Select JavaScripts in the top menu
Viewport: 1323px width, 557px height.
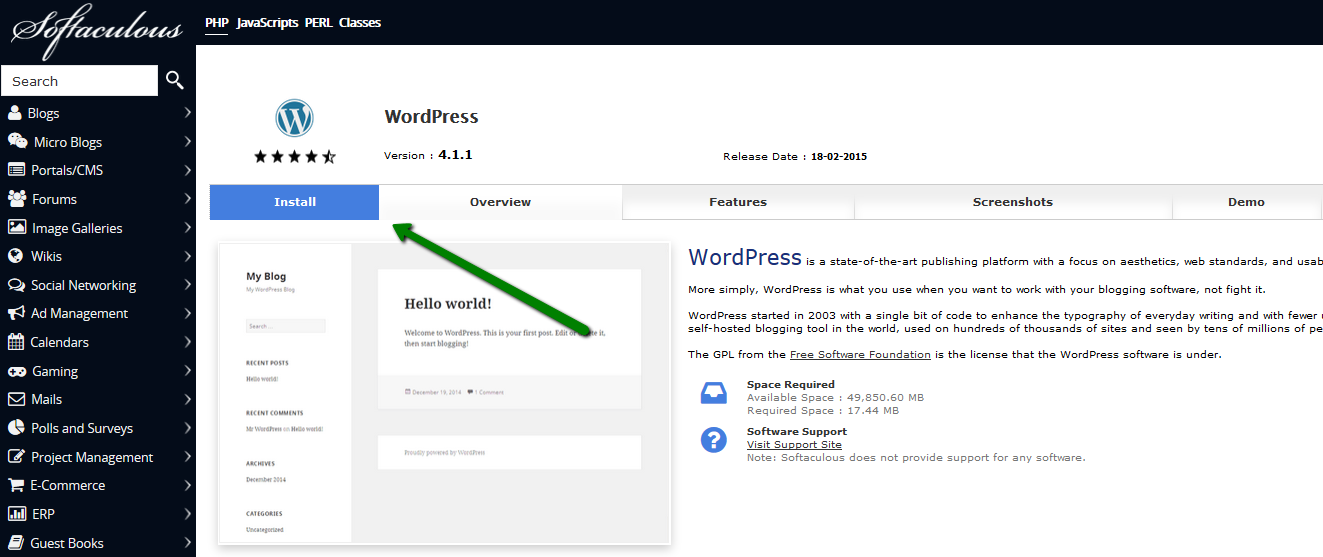(267, 22)
